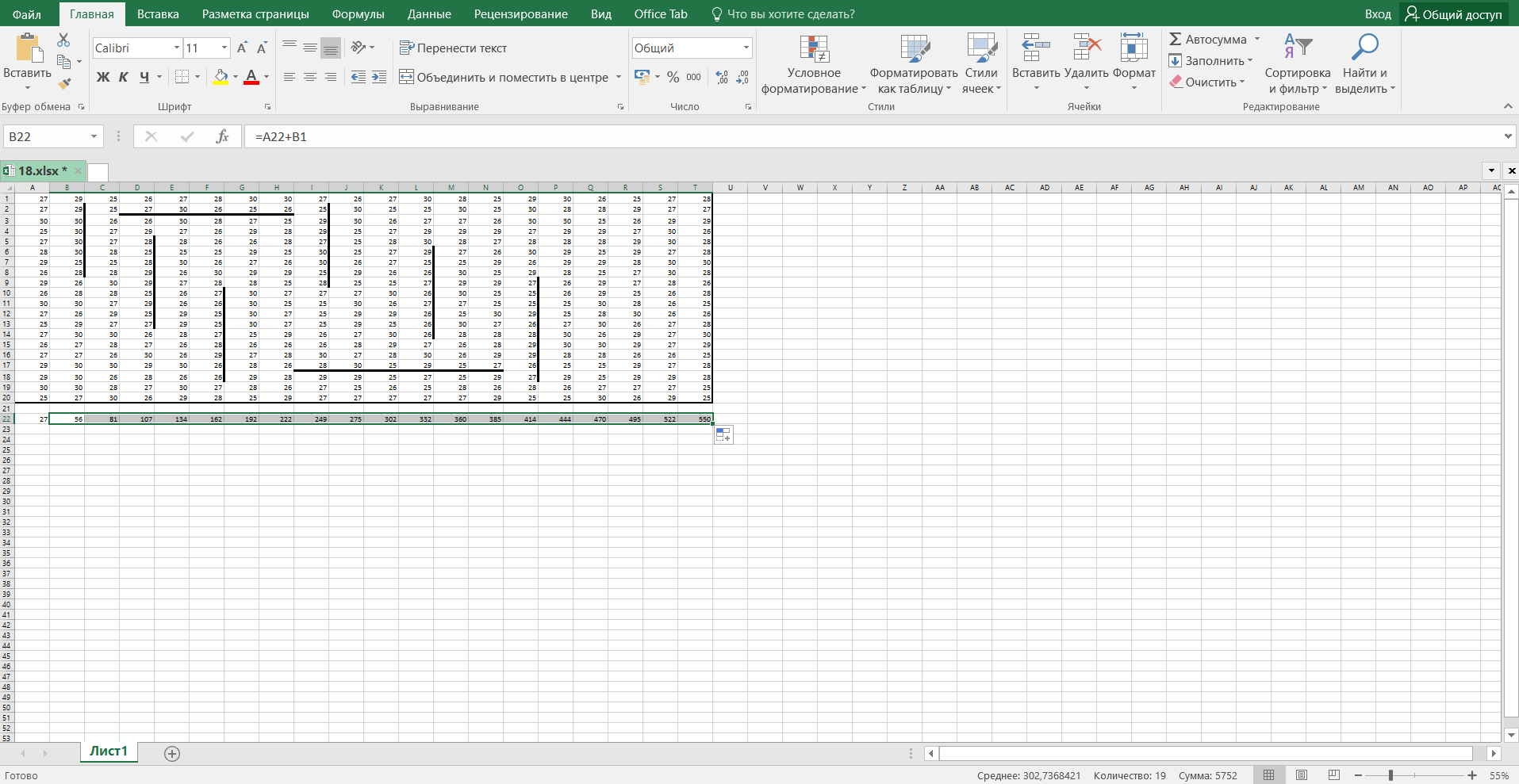Switch to Page Break Preview in status bar
Image resolution: width=1519 pixels, height=784 pixels.
1334,775
